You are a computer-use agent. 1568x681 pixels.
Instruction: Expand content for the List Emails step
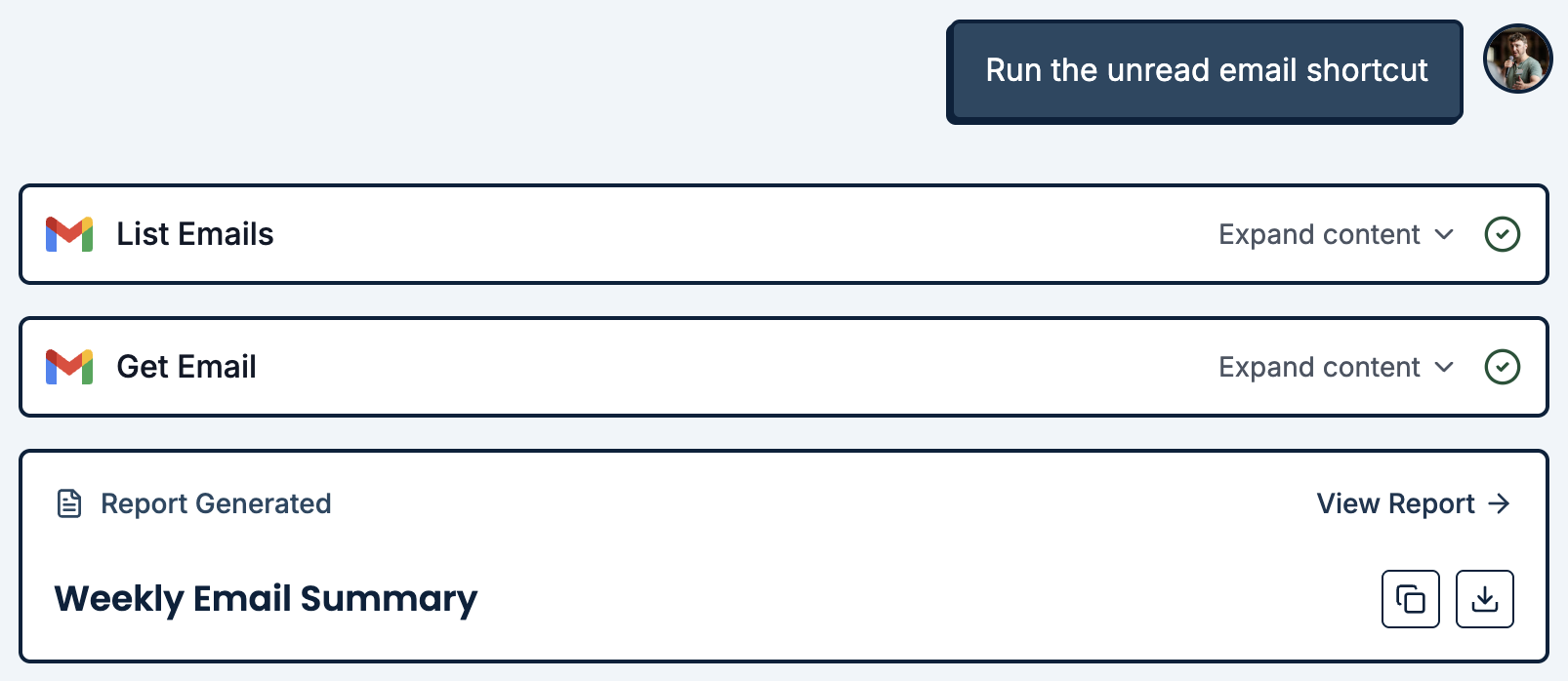pyautogui.click(x=1318, y=234)
